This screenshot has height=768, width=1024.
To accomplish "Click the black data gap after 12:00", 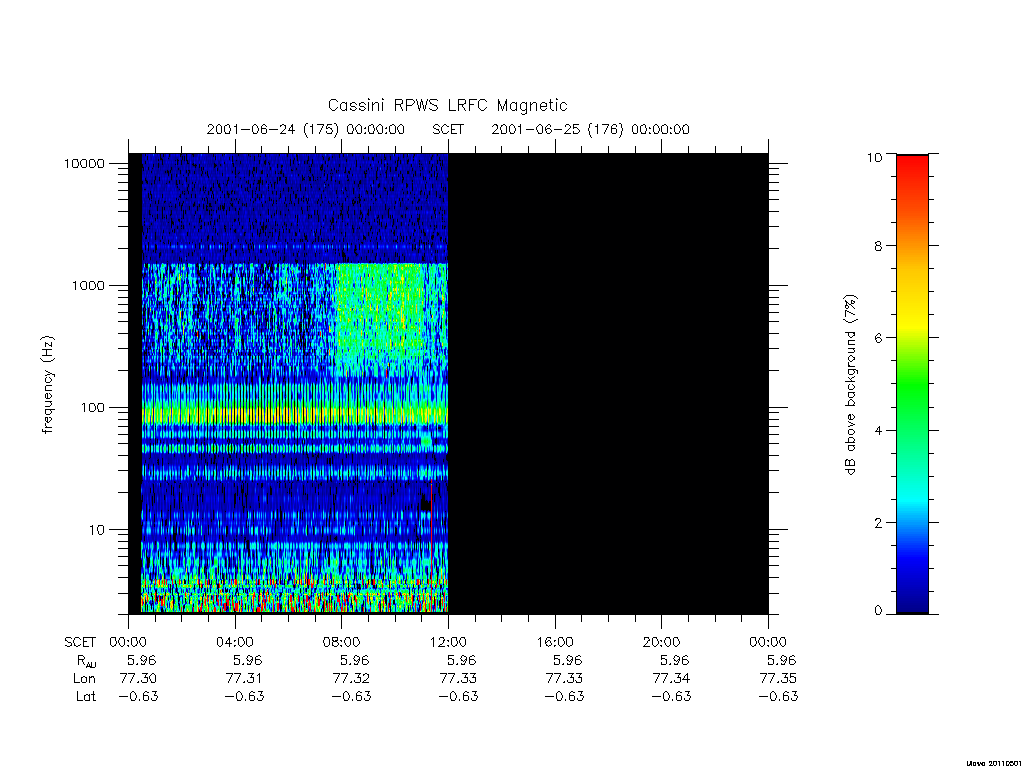I will click(608, 384).
